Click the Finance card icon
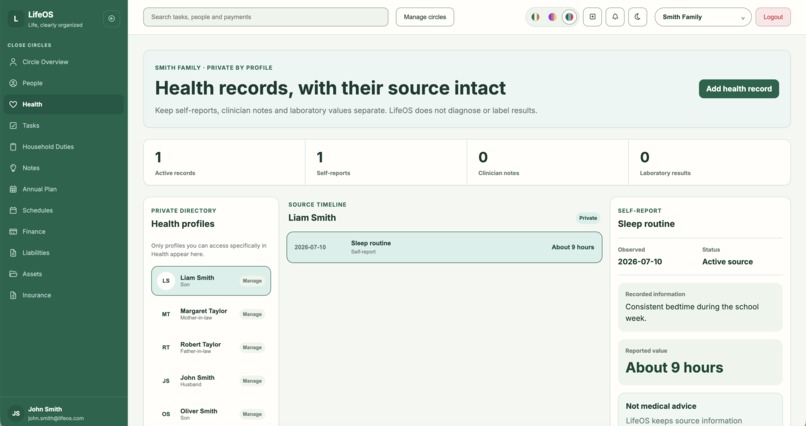The image size is (806, 426). pyautogui.click(x=13, y=232)
